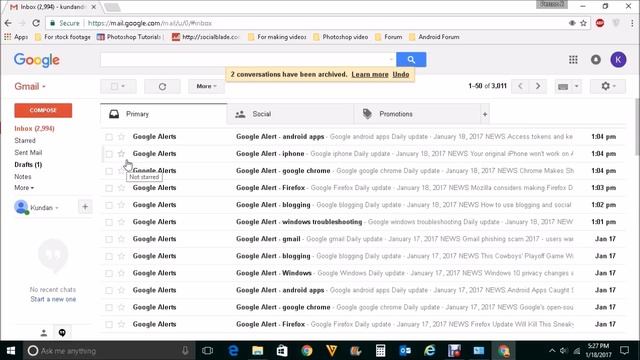The image size is (640, 360).
Task: Open the Apps bookmarks shortcut
Action: (x=16, y=37)
